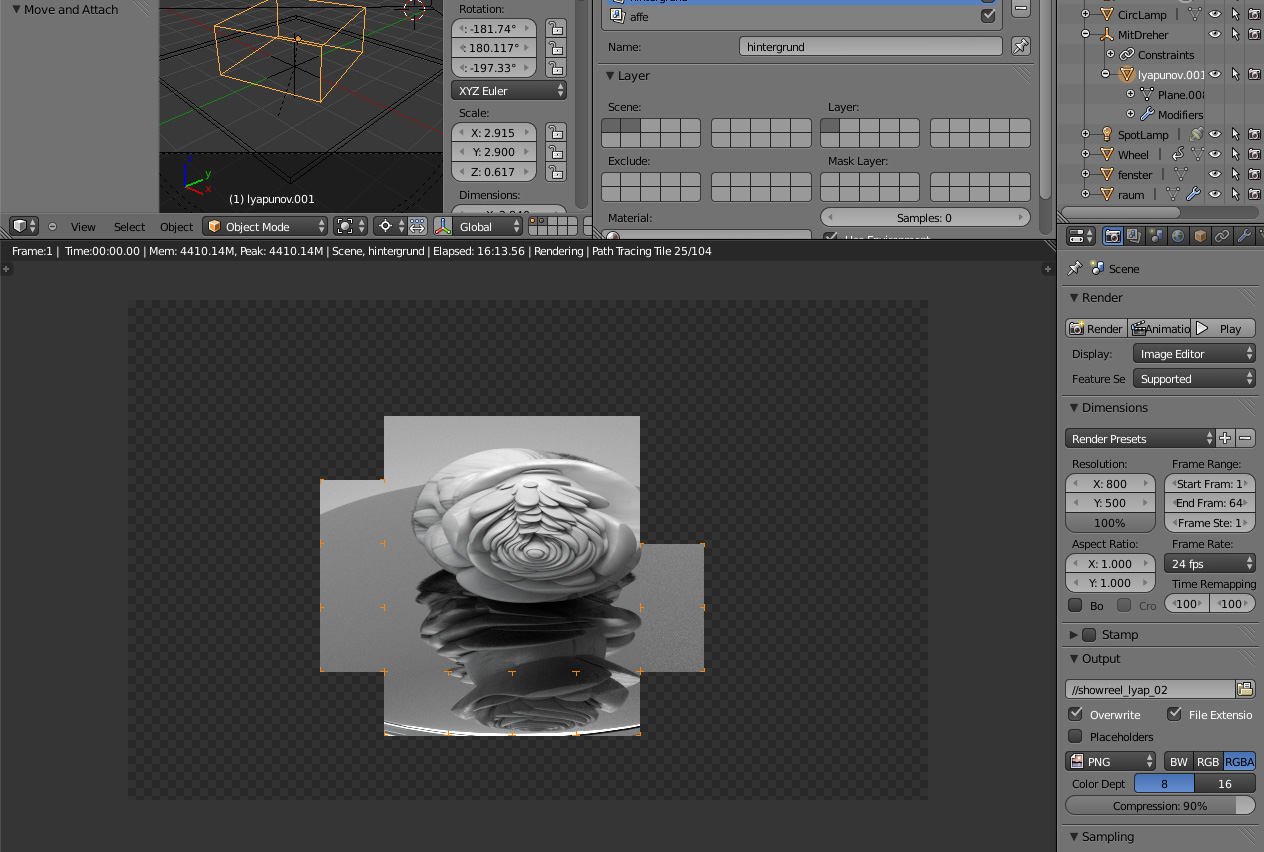Click the Play button
This screenshot has width=1264, height=852.
(x=1223, y=328)
